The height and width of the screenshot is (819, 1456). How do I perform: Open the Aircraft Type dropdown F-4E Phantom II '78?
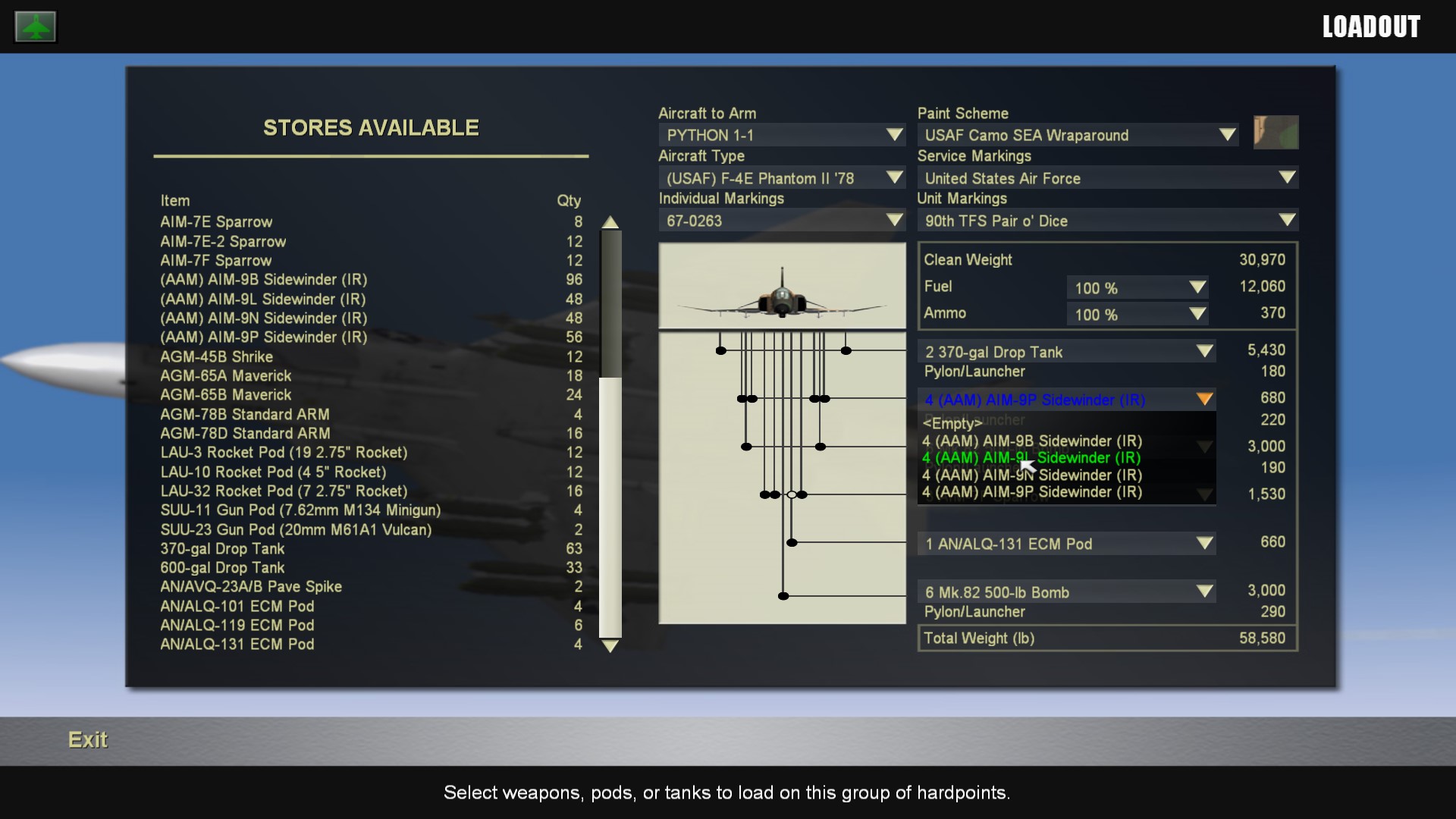pyautogui.click(x=782, y=178)
